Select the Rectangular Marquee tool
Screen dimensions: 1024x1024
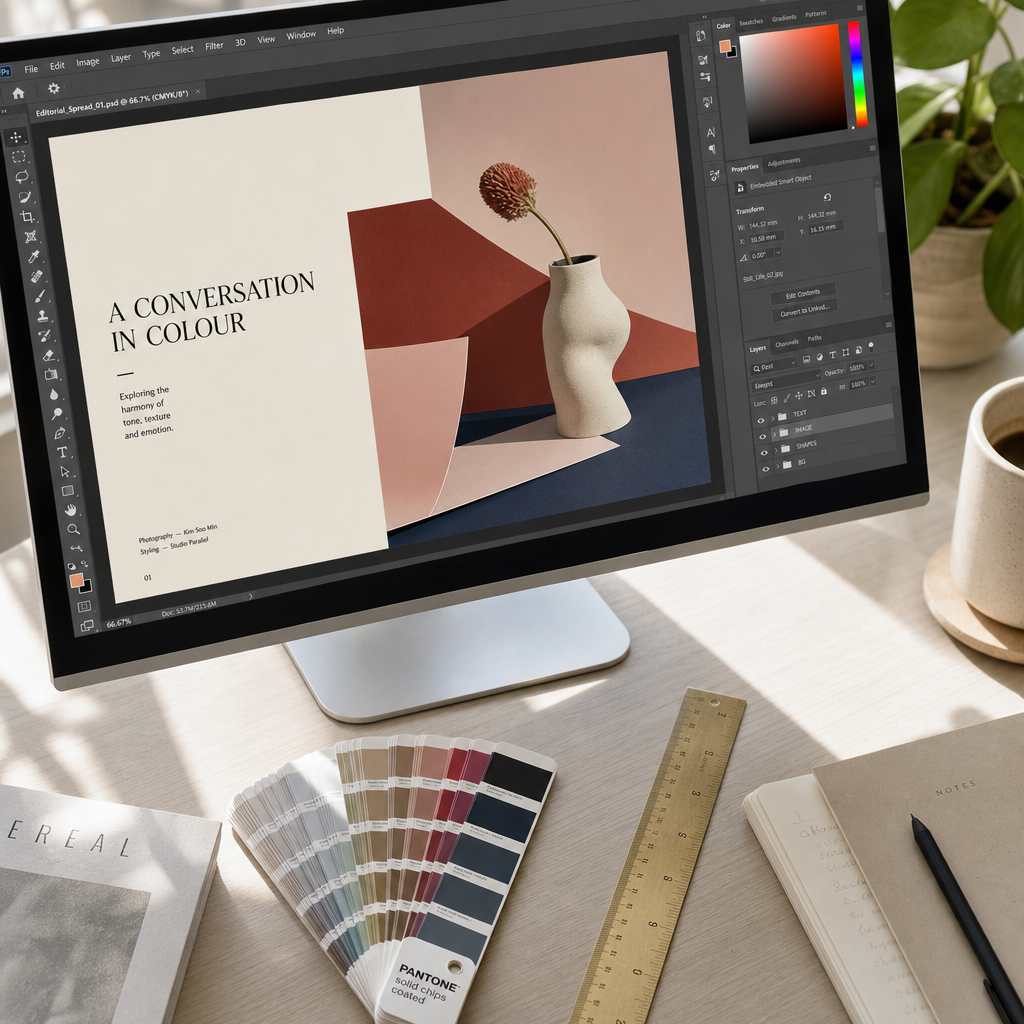[19, 156]
